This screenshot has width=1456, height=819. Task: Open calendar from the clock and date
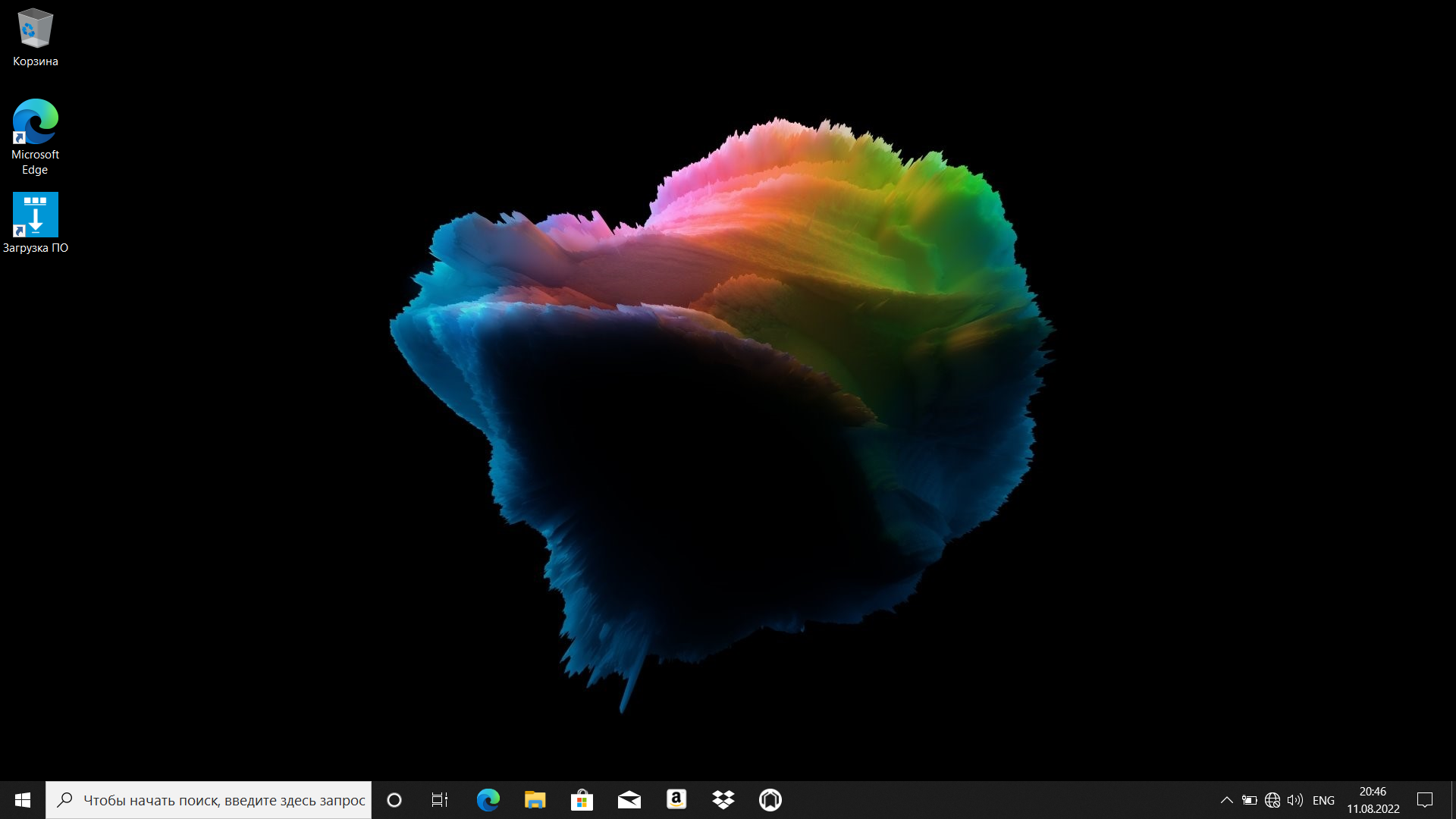tap(1373, 800)
